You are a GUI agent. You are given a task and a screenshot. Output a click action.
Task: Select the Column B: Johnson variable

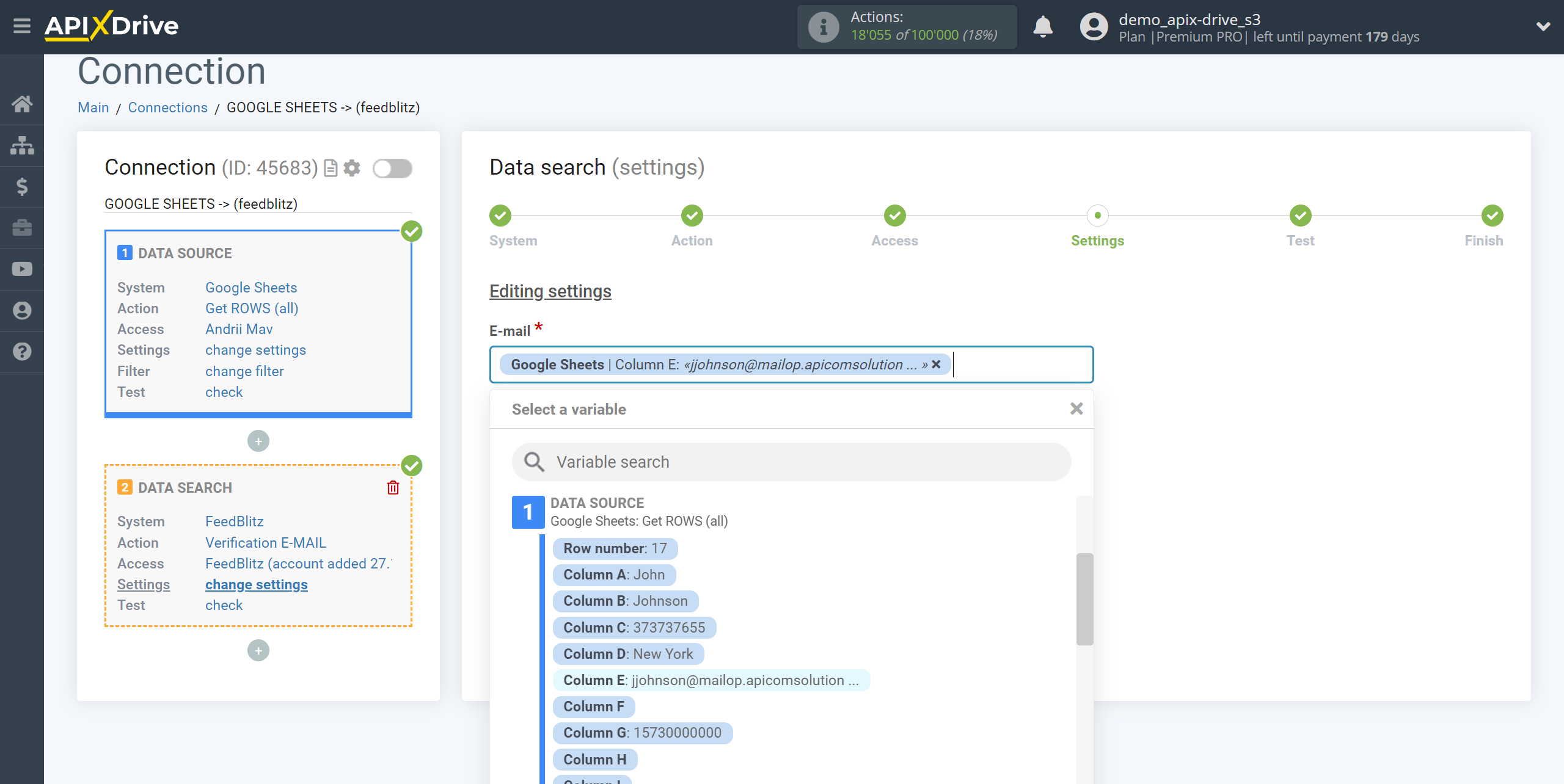click(x=626, y=601)
